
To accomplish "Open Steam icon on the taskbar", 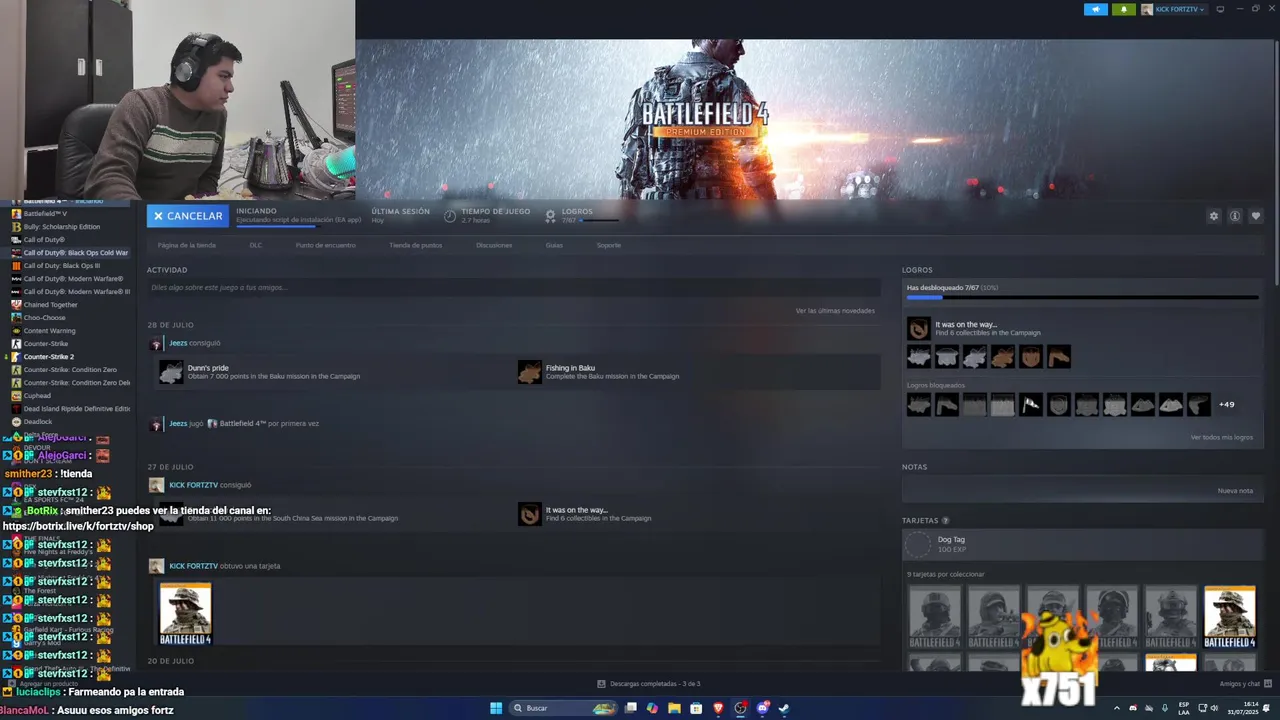I will 784,708.
